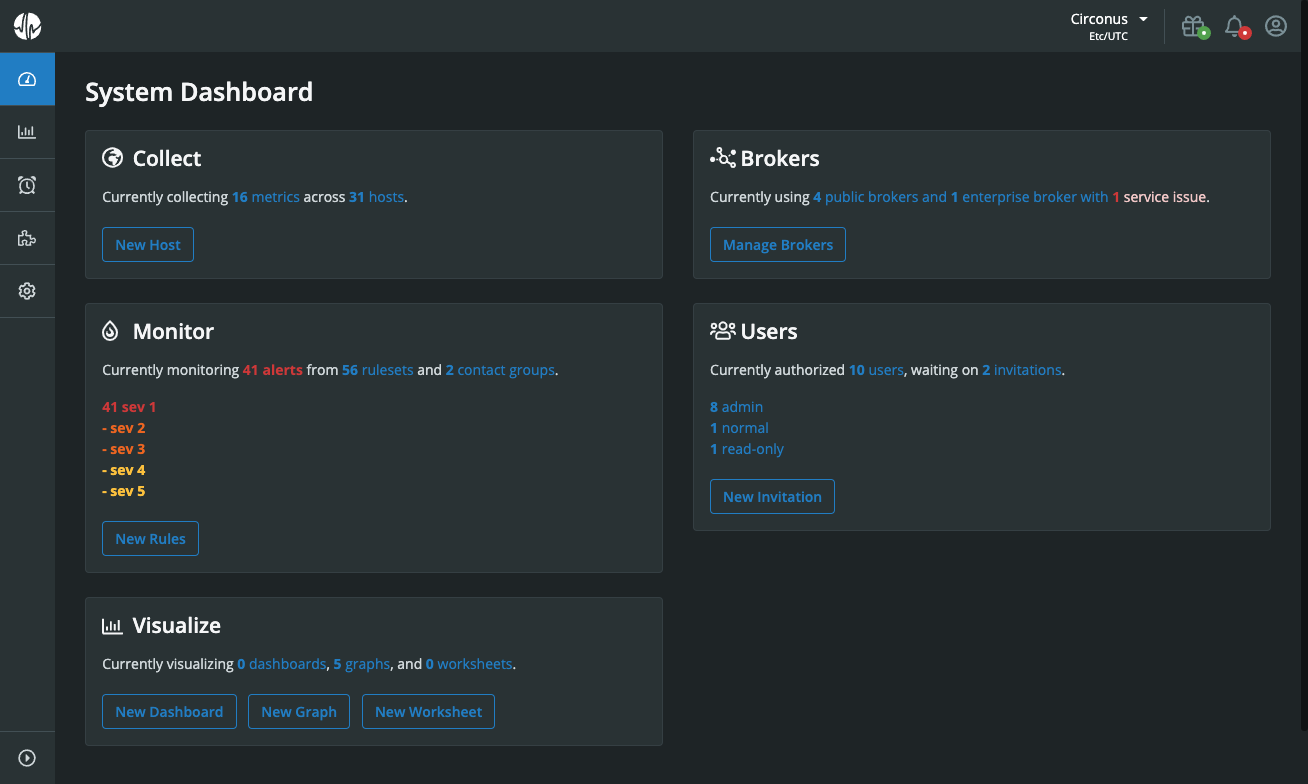The width and height of the screenshot is (1308, 784).
Task: Open the Alerts alarm clock icon in sidebar
Action: click(27, 184)
